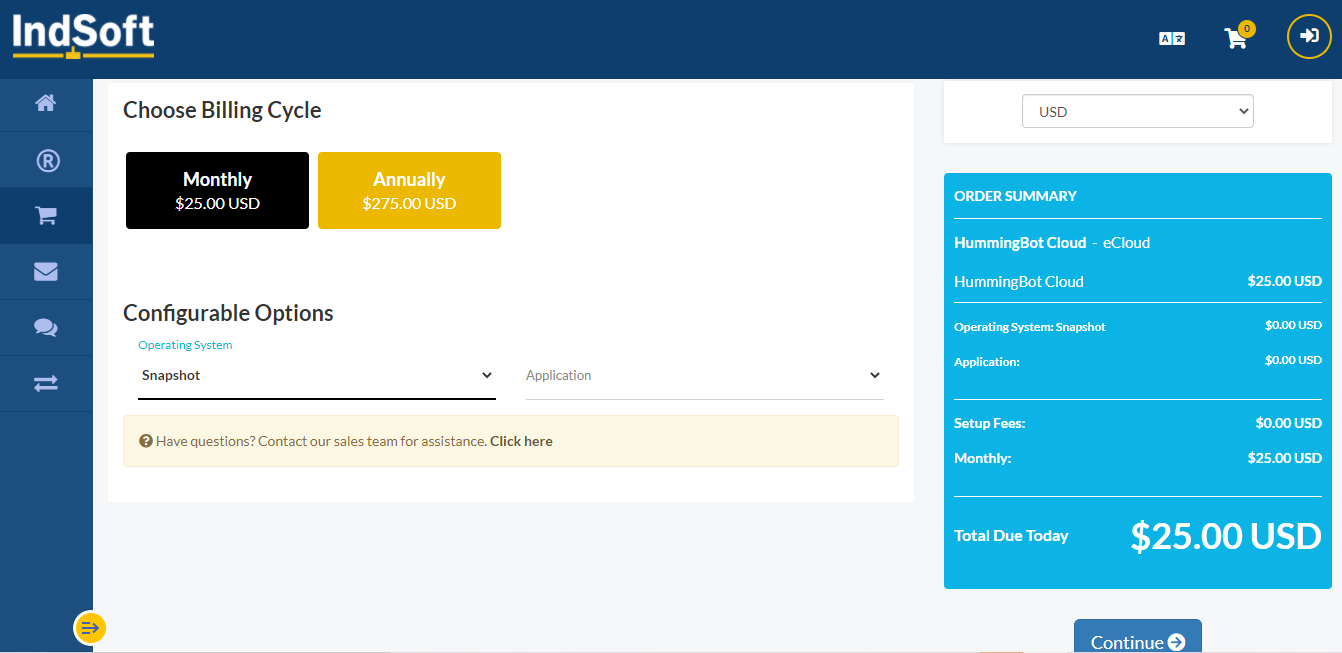Click 'HummingBot Cloud - eCloud' summary text
The height and width of the screenshot is (653, 1342).
(x=1052, y=243)
